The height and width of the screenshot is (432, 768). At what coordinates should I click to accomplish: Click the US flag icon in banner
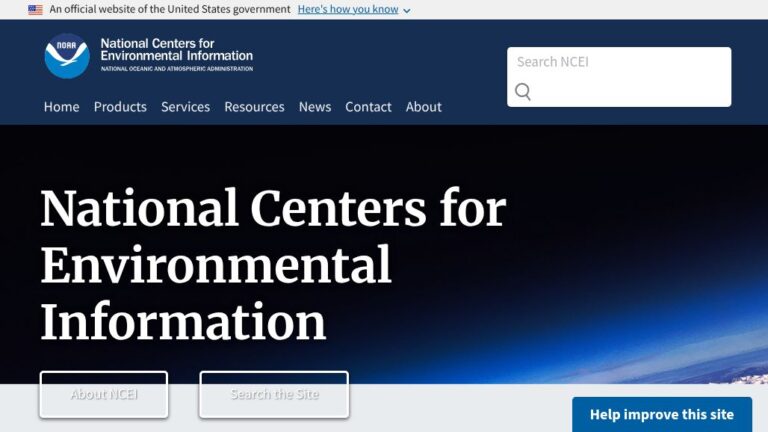pyautogui.click(x=35, y=10)
